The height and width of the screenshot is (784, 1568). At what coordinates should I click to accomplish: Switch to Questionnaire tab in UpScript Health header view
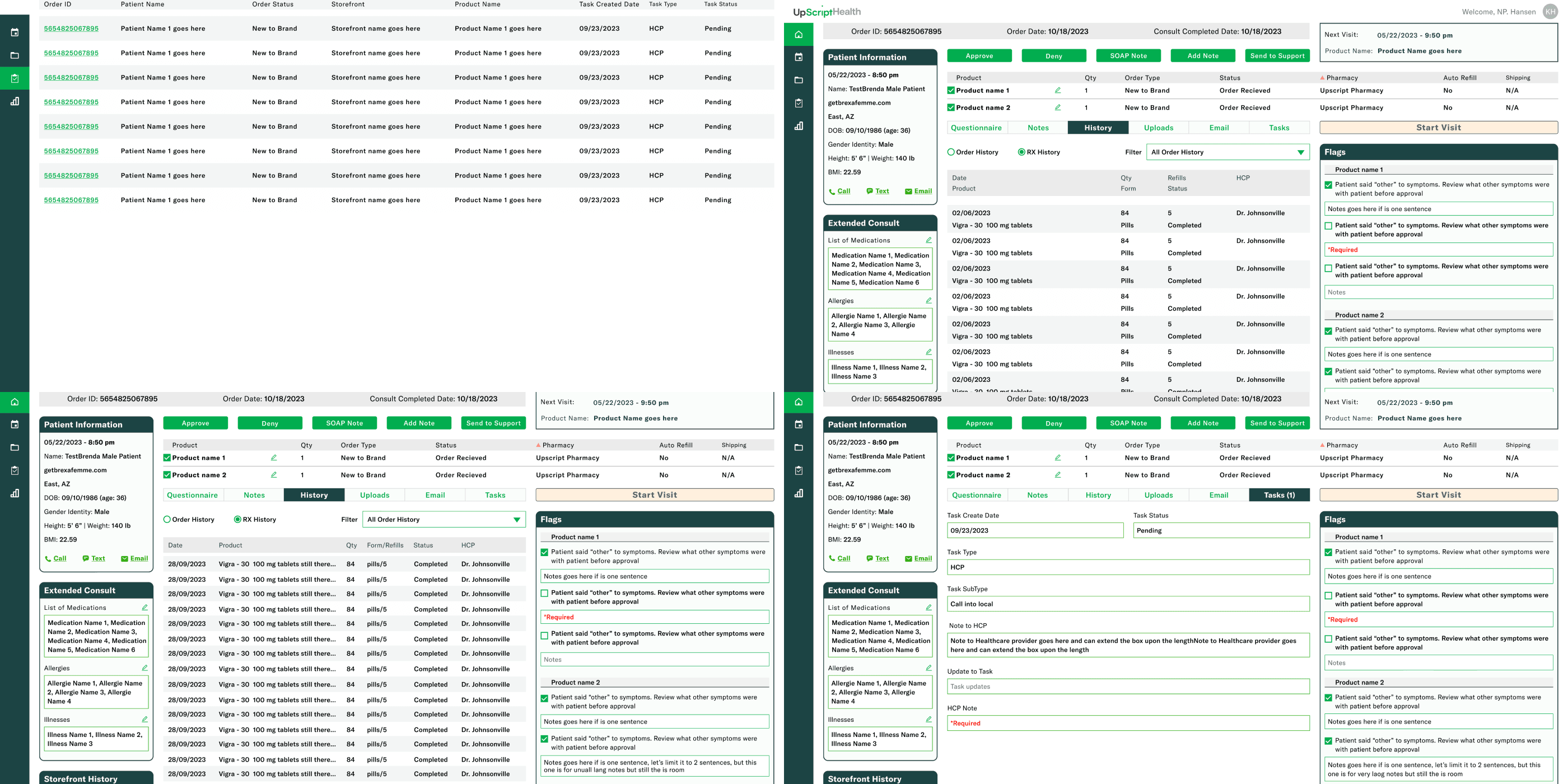(x=976, y=128)
